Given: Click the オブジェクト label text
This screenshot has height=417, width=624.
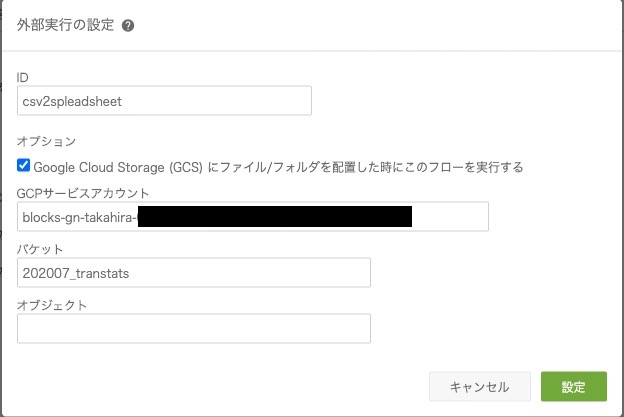Looking at the screenshot, I should pyautogui.click(x=52, y=305).
